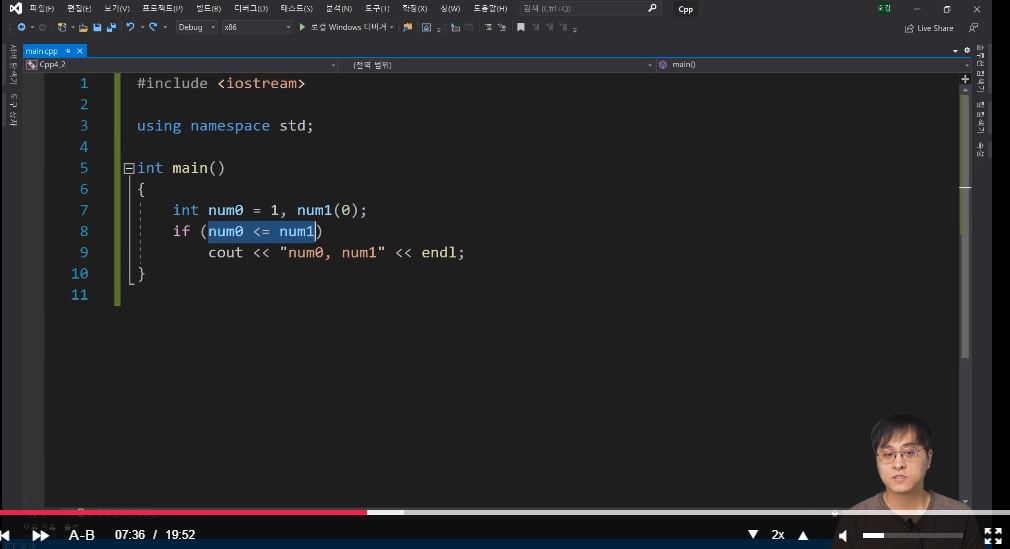Click the video fast-forward button
Image resolution: width=1010 pixels, height=549 pixels.
[x=40, y=535]
